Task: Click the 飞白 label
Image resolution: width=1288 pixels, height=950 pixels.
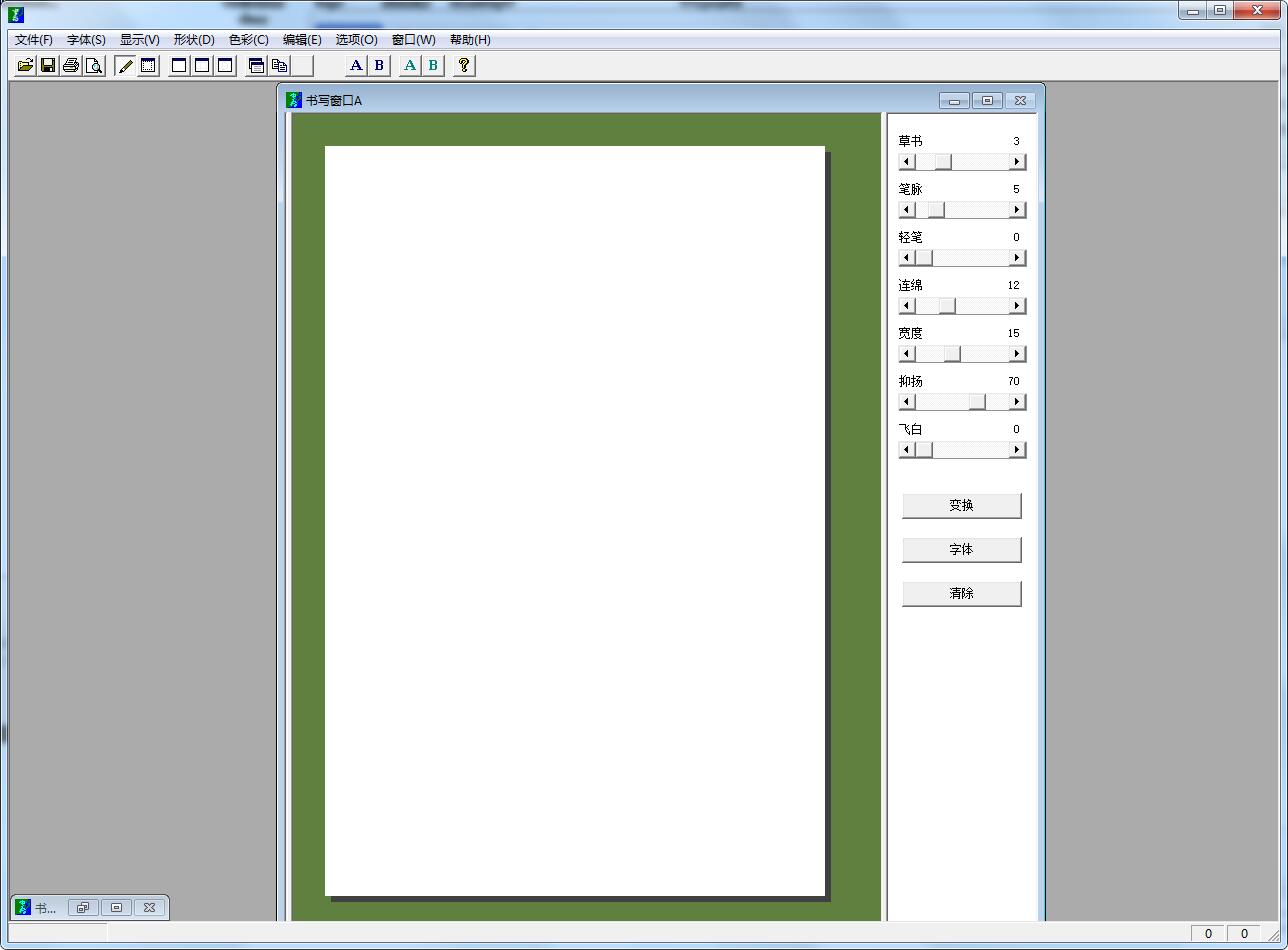Action: pyautogui.click(x=910, y=429)
